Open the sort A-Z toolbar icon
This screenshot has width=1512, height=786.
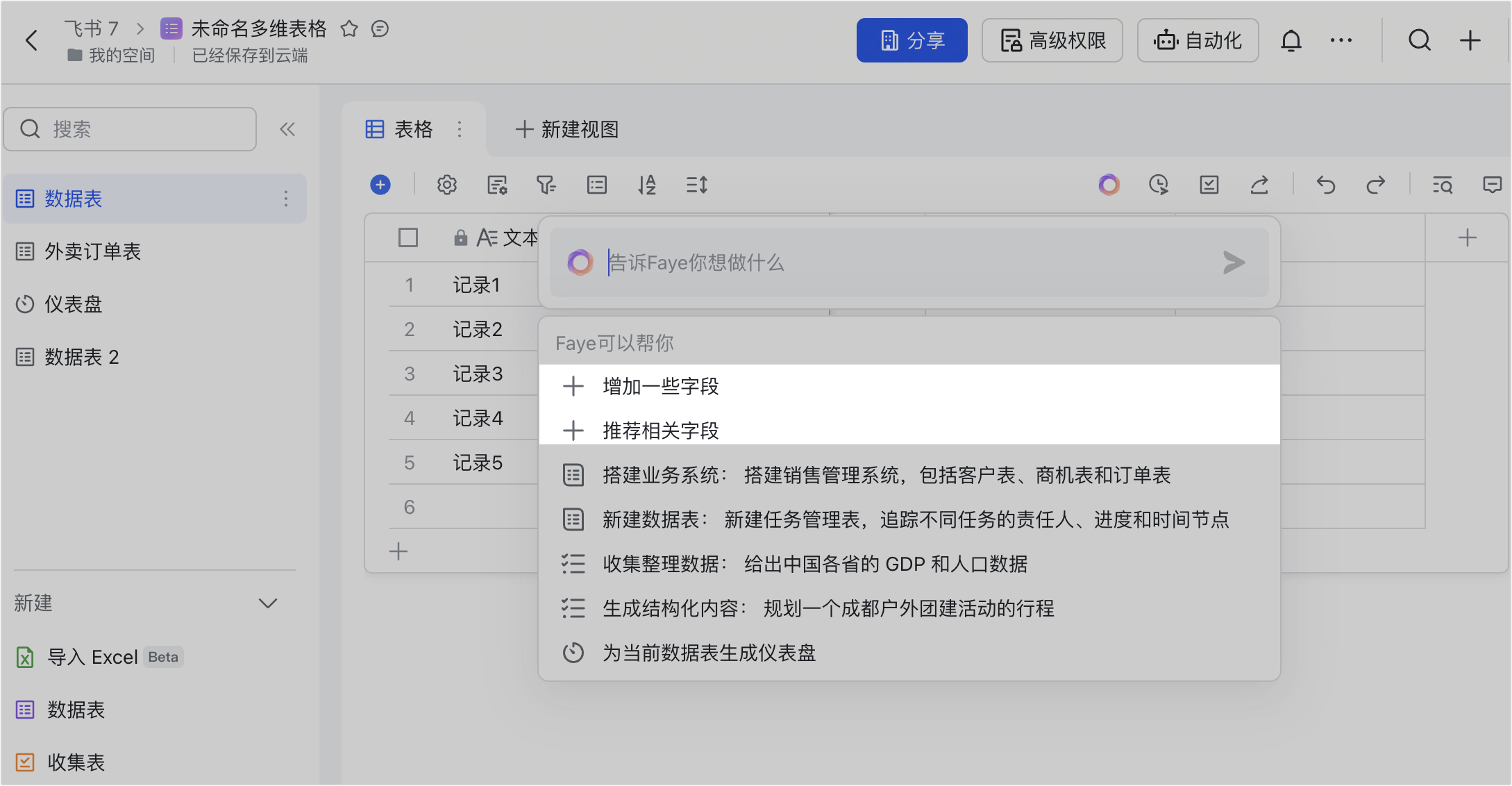coord(647,185)
